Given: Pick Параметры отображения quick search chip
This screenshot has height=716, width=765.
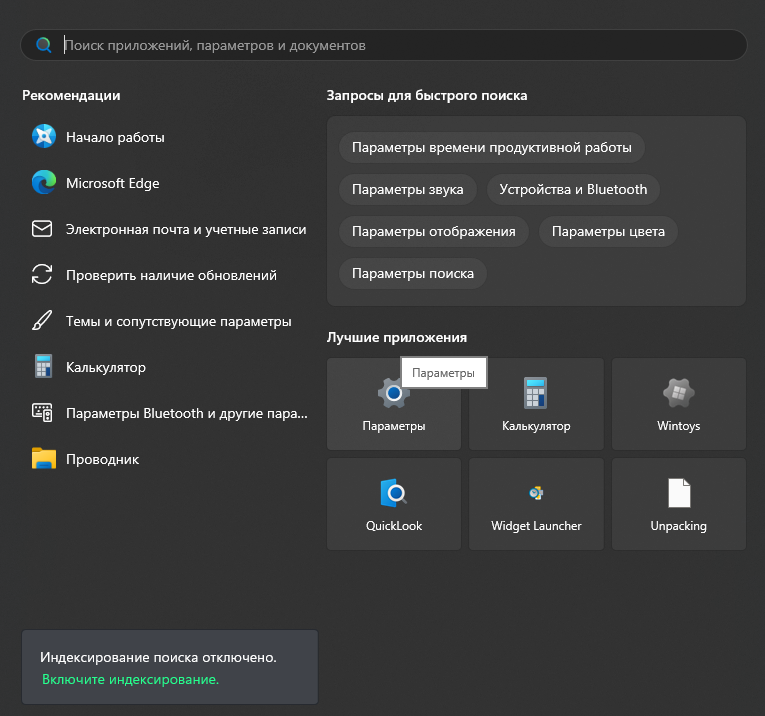Looking at the screenshot, I should point(433,231).
